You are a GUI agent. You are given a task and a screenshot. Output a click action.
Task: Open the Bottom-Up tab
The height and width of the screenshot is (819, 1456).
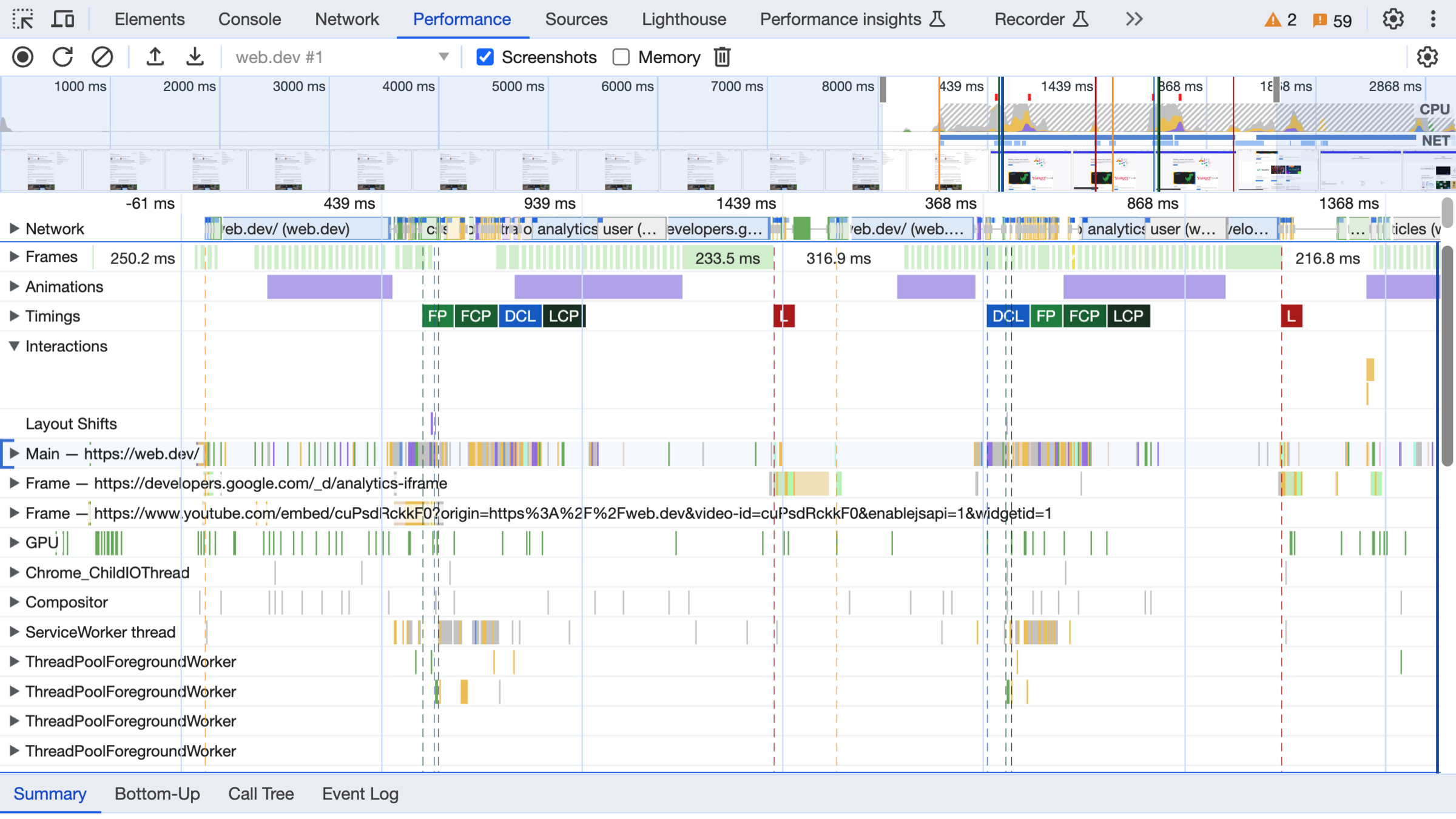(157, 794)
